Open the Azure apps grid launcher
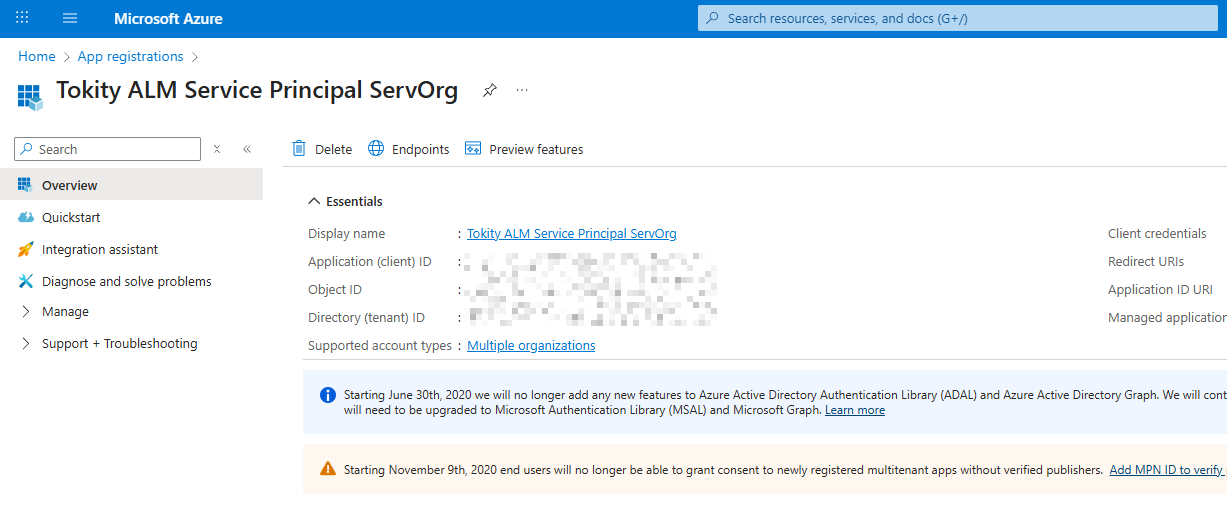This screenshot has height=506, width=1227. point(22,18)
